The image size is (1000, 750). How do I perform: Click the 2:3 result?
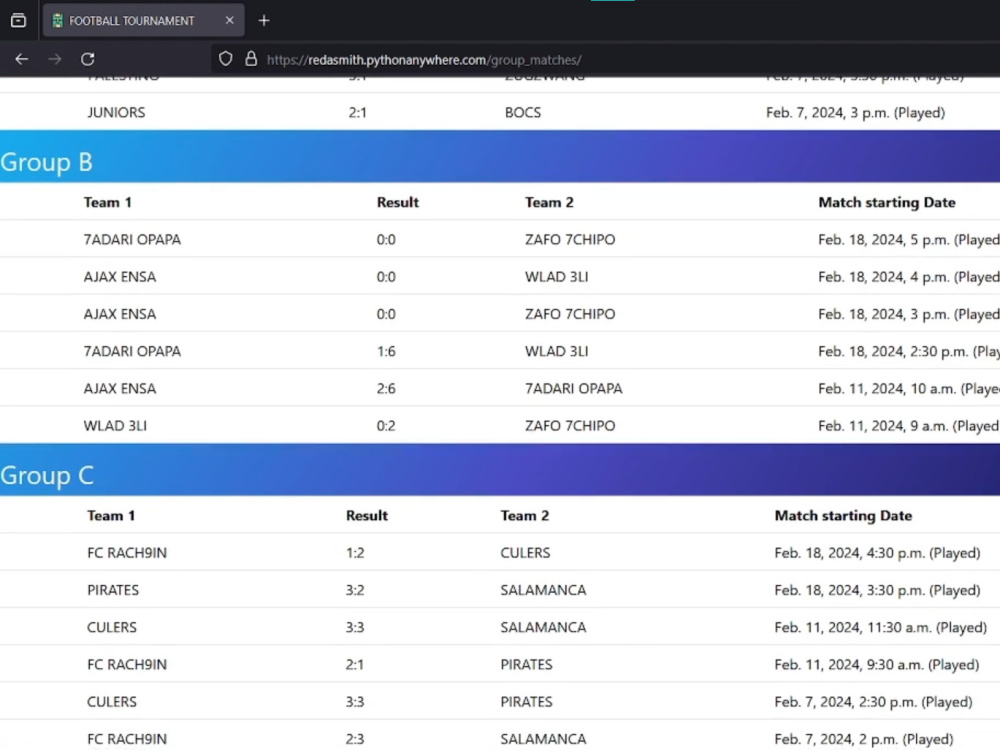[x=355, y=739]
